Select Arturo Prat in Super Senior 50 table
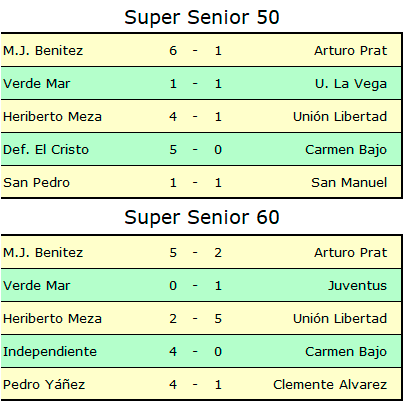 (x=350, y=51)
